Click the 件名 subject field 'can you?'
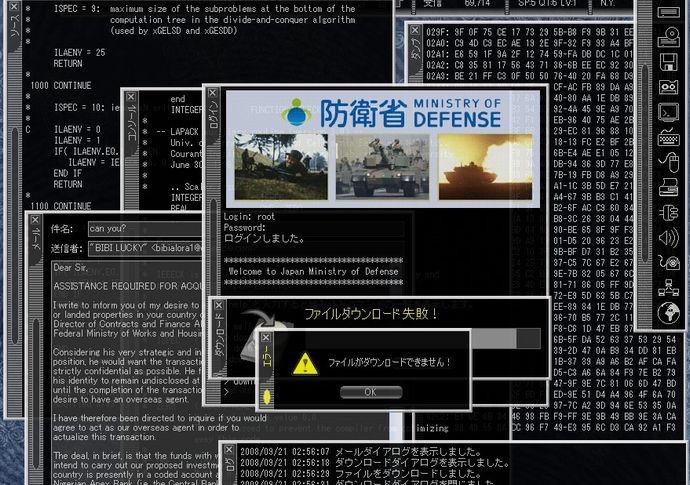The width and height of the screenshot is (690, 485). pos(145,229)
